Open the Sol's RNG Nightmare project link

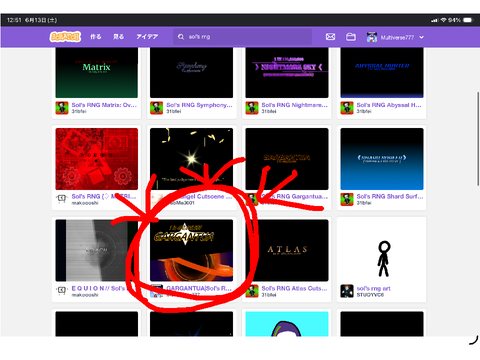click(x=295, y=105)
